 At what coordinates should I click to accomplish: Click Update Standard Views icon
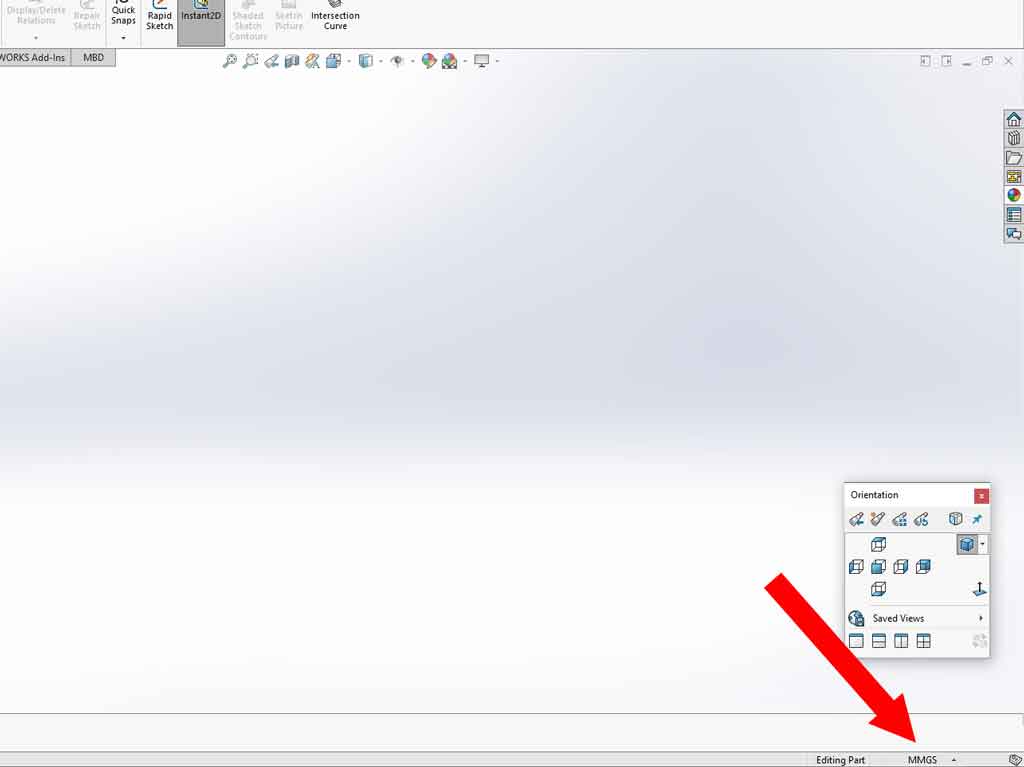pyautogui.click(x=899, y=519)
